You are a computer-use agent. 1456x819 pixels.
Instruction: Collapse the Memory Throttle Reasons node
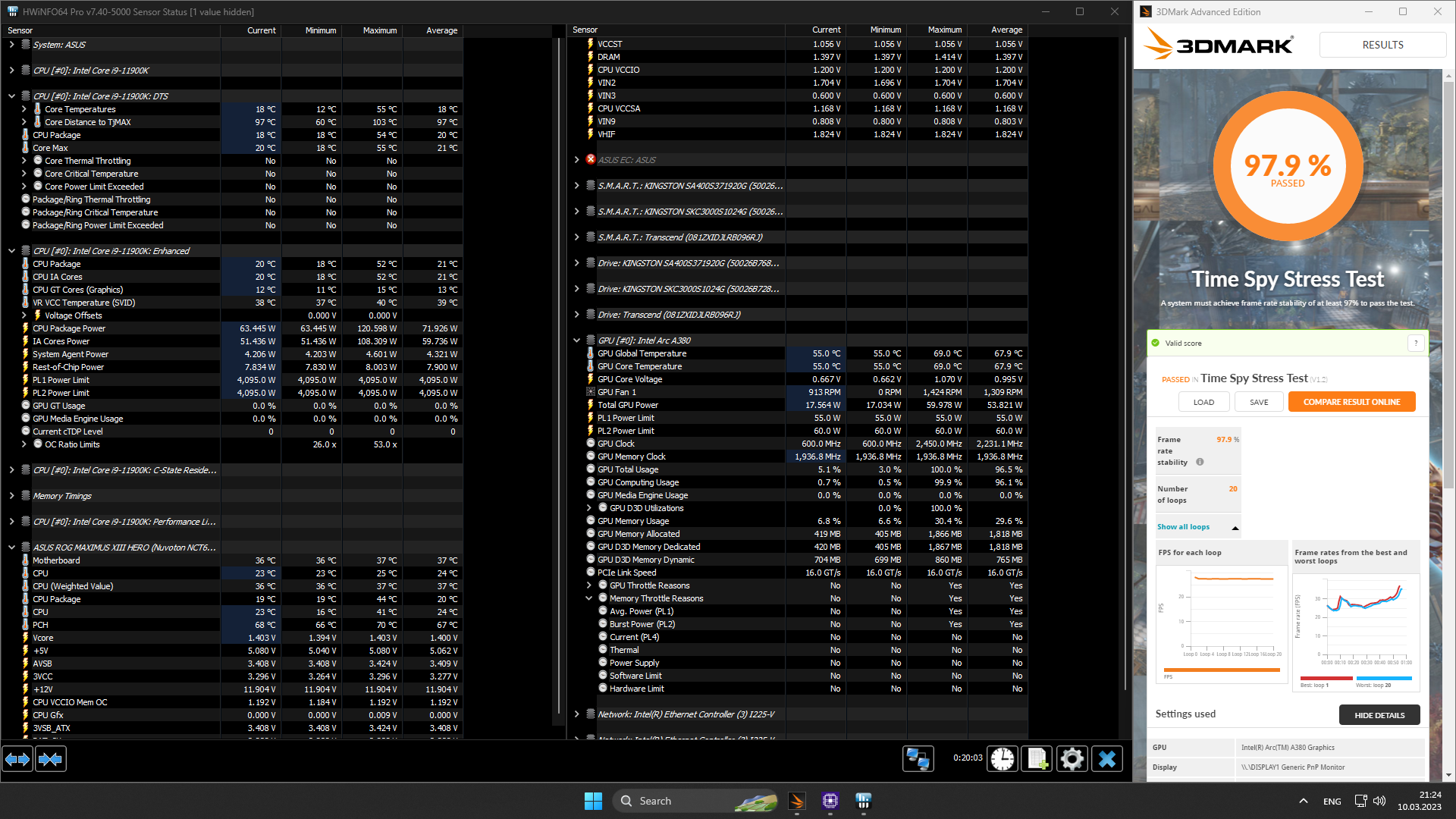pos(589,598)
